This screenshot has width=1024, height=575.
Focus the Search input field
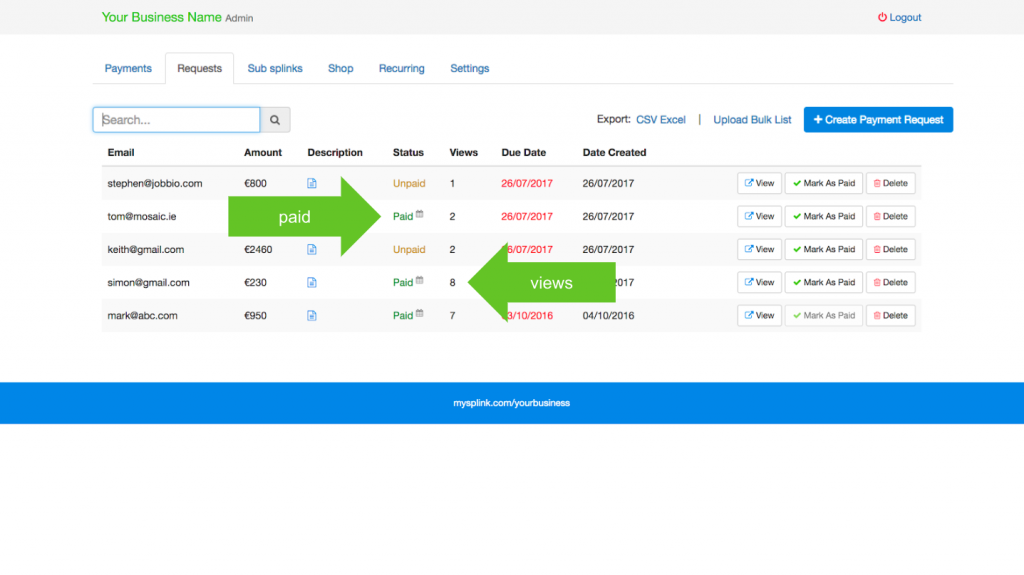tap(177, 120)
